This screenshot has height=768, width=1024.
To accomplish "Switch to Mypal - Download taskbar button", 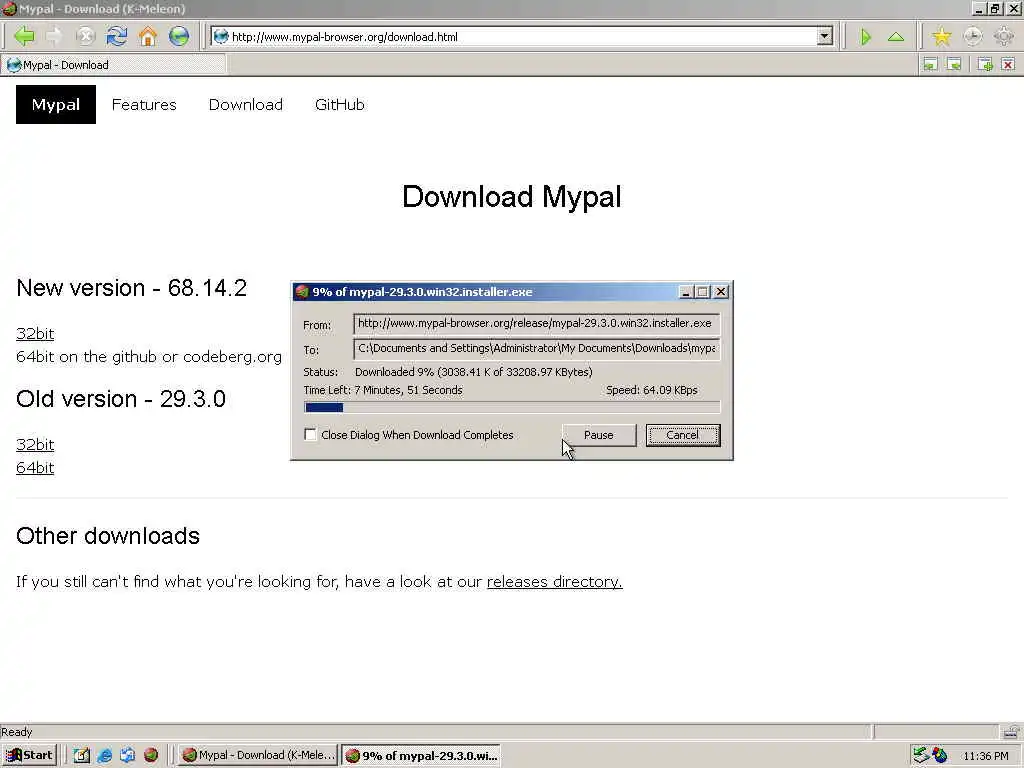I will [x=258, y=755].
